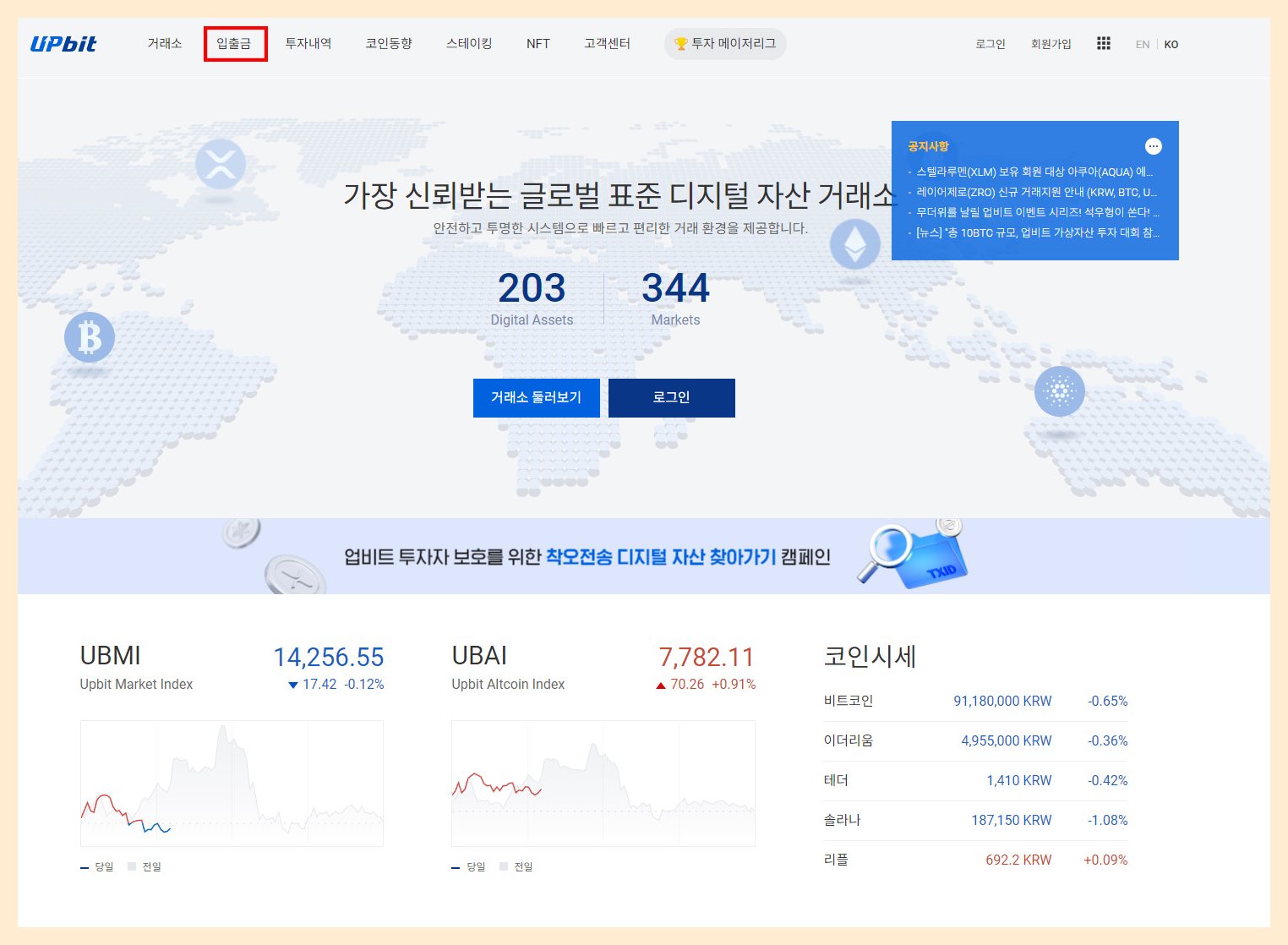Open 코인동향 menu
The width and height of the screenshot is (1288, 945).
389,44
